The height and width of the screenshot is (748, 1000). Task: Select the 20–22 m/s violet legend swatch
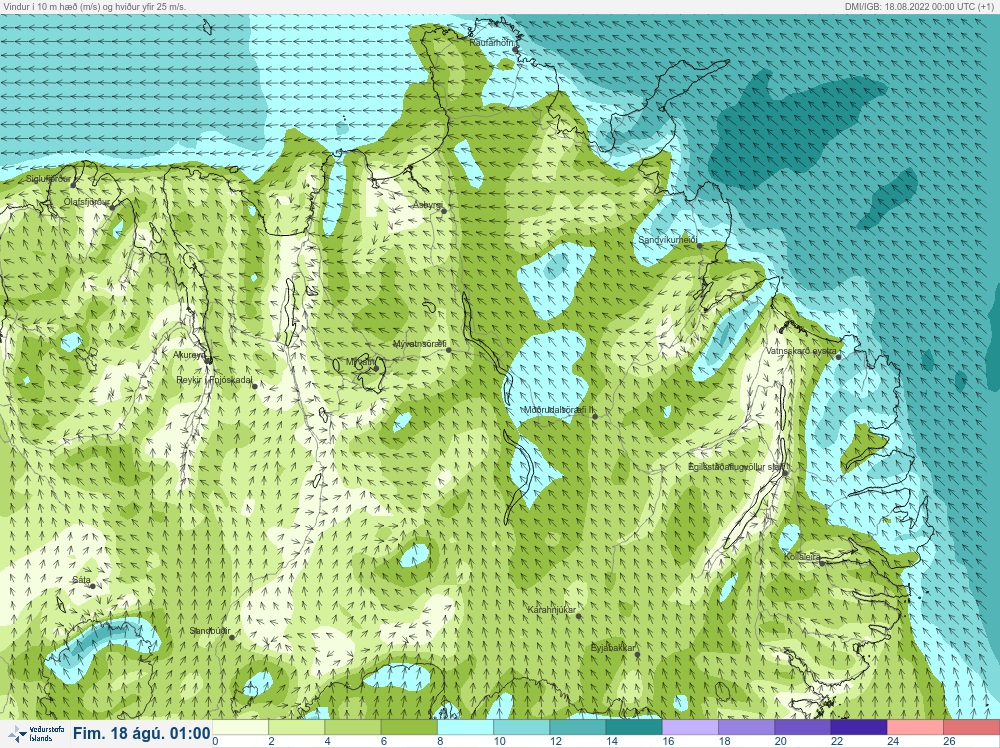tap(802, 727)
